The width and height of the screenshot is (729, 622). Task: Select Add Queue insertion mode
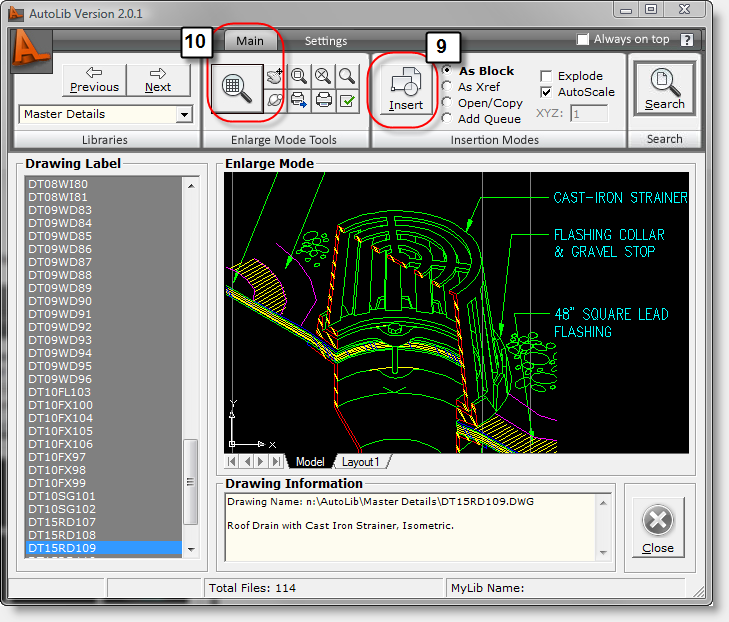(447, 119)
